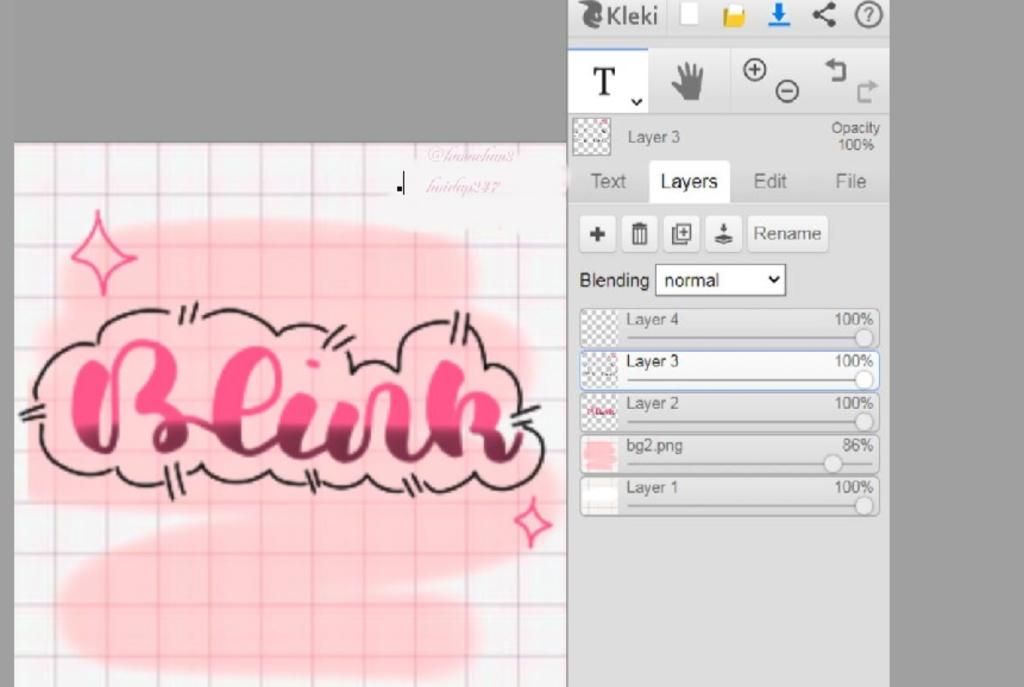Image resolution: width=1024 pixels, height=687 pixels.
Task: Open the Edit tab
Action: (x=770, y=182)
